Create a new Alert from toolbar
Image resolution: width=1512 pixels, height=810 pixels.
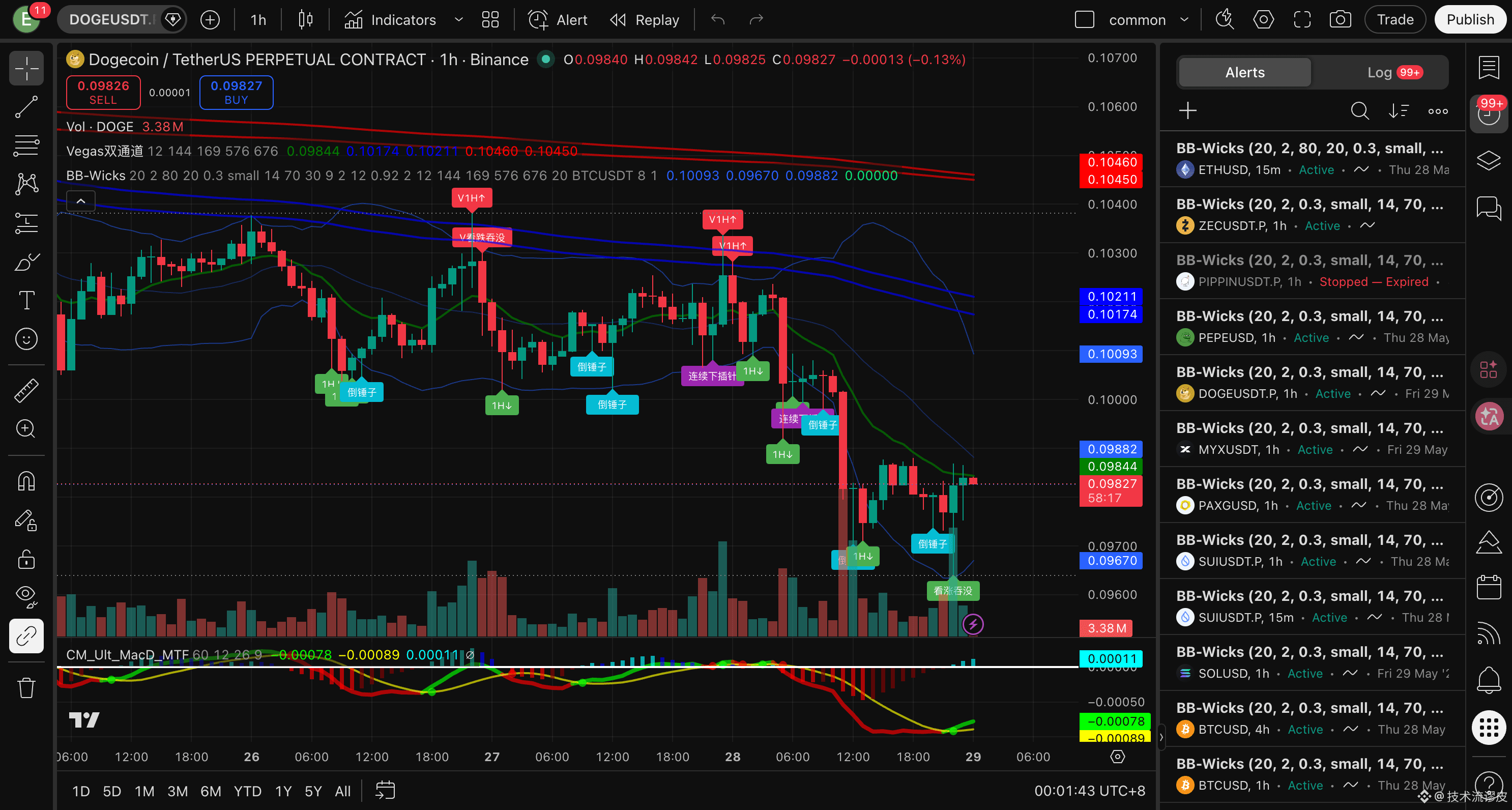click(558, 20)
